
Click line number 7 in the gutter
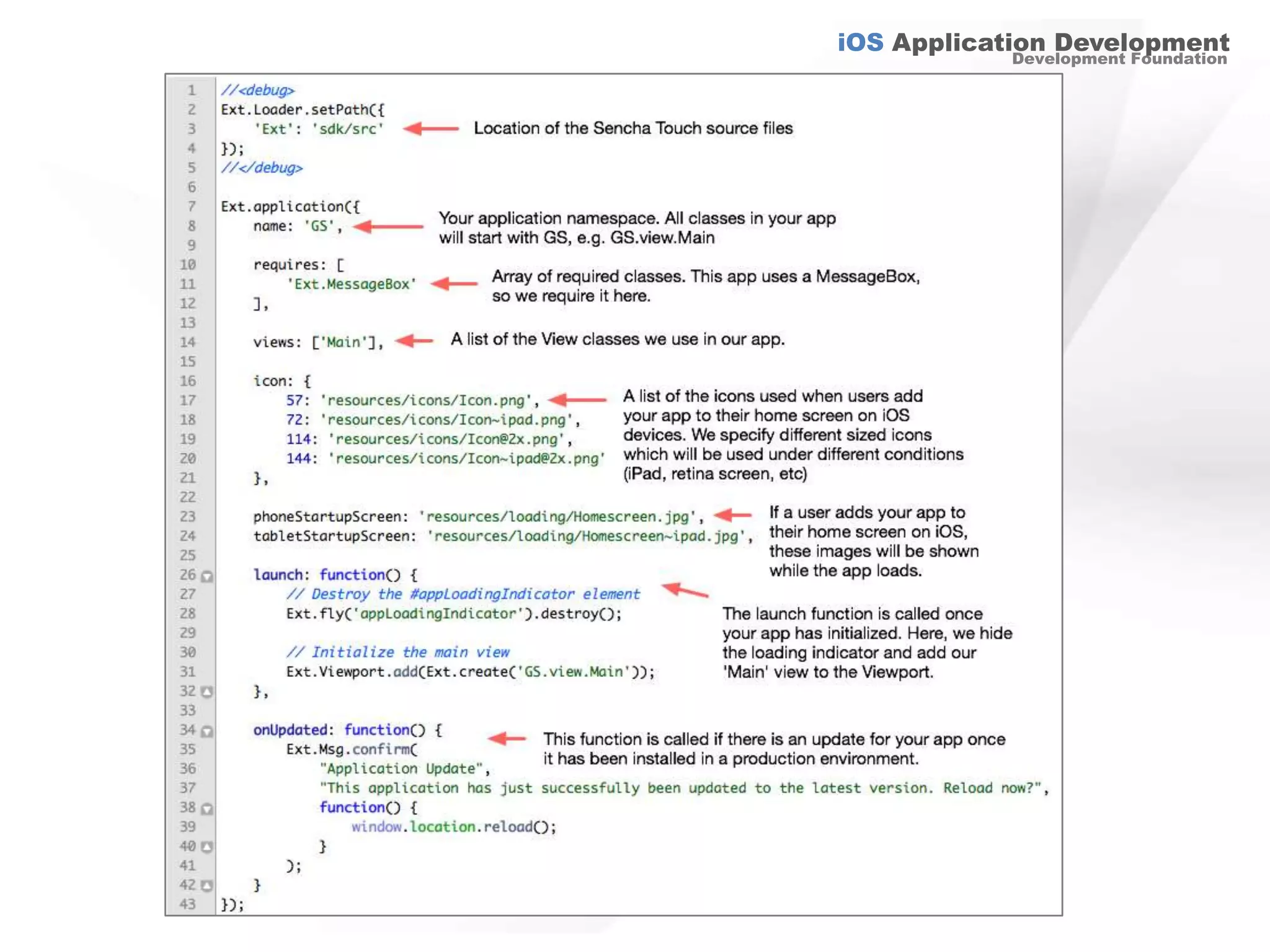pos(192,206)
